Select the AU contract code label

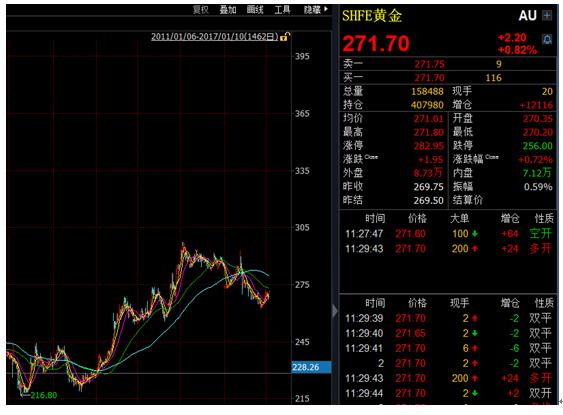click(527, 15)
